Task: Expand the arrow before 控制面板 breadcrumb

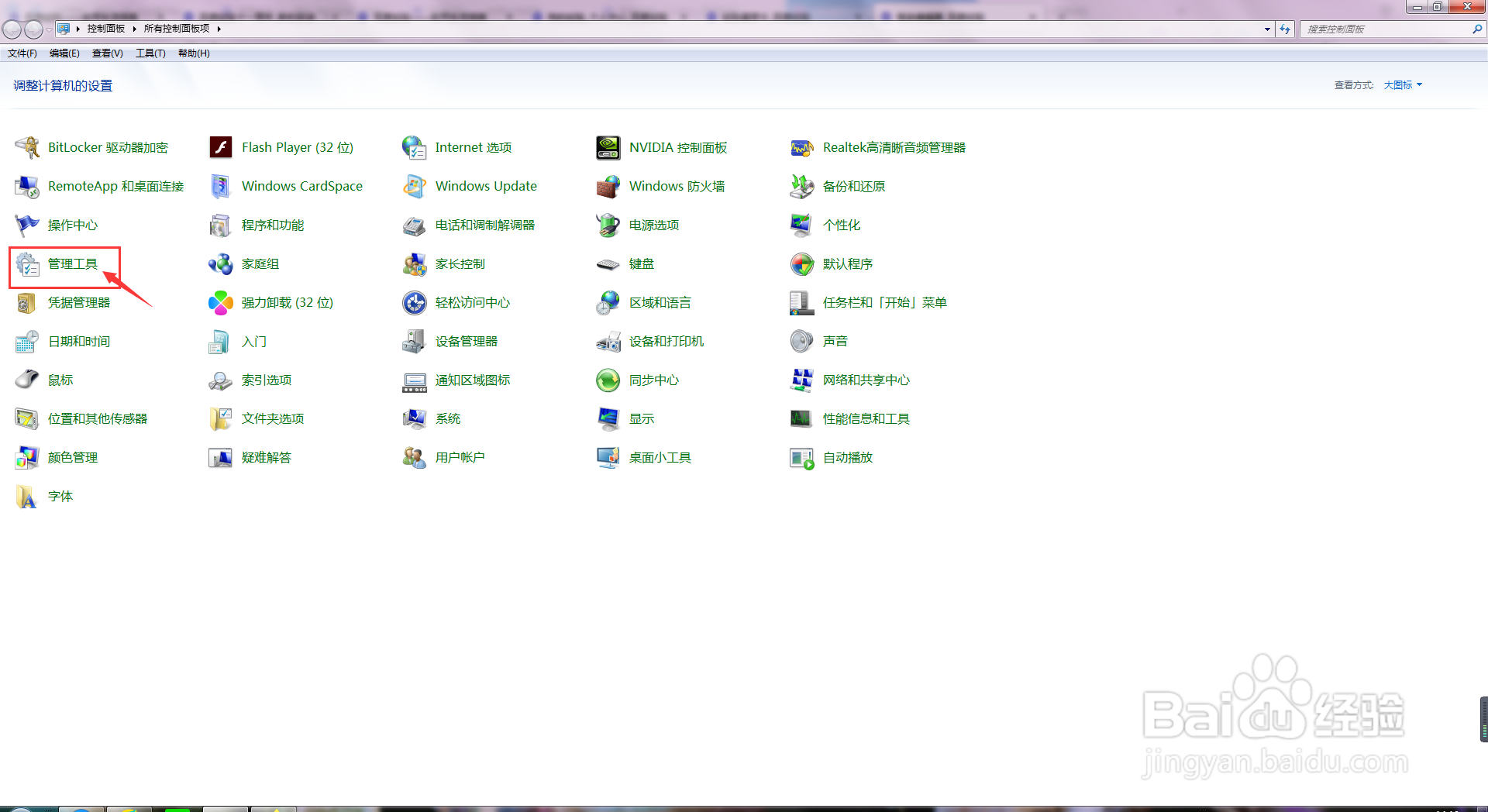Action: pos(77,29)
